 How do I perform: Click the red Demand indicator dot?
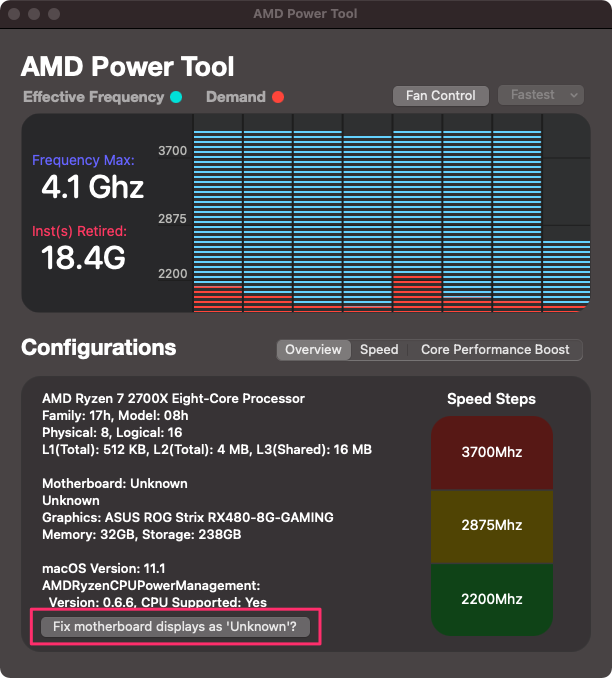click(x=278, y=97)
